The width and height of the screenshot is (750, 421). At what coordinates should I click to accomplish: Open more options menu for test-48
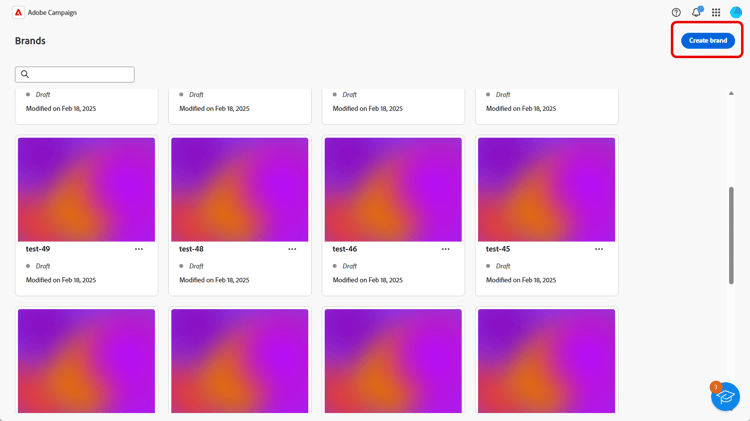click(x=292, y=249)
